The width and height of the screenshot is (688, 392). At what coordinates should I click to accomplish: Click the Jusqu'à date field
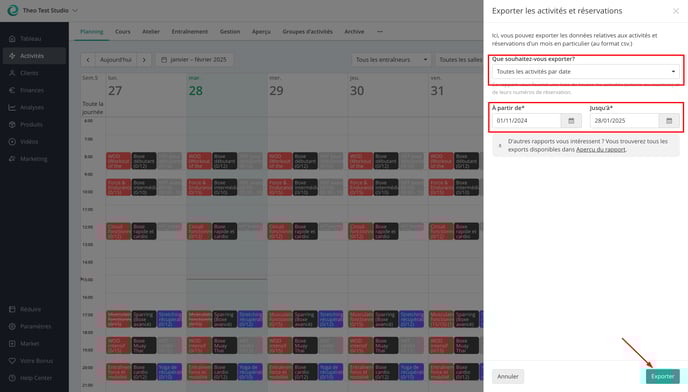point(624,120)
